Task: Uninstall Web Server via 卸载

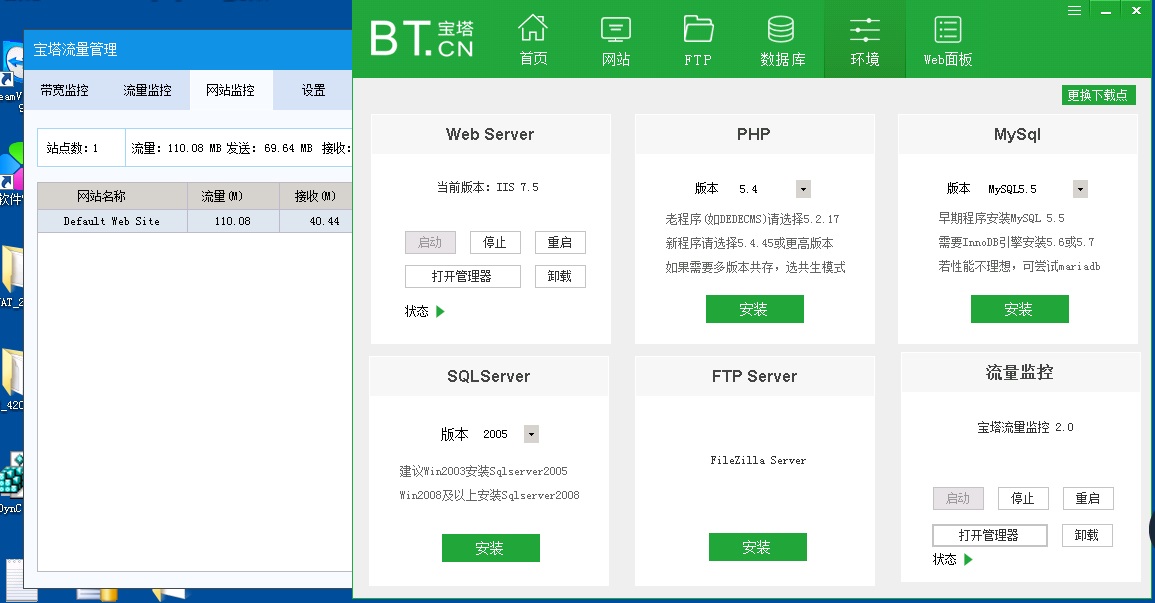Action: point(560,276)
